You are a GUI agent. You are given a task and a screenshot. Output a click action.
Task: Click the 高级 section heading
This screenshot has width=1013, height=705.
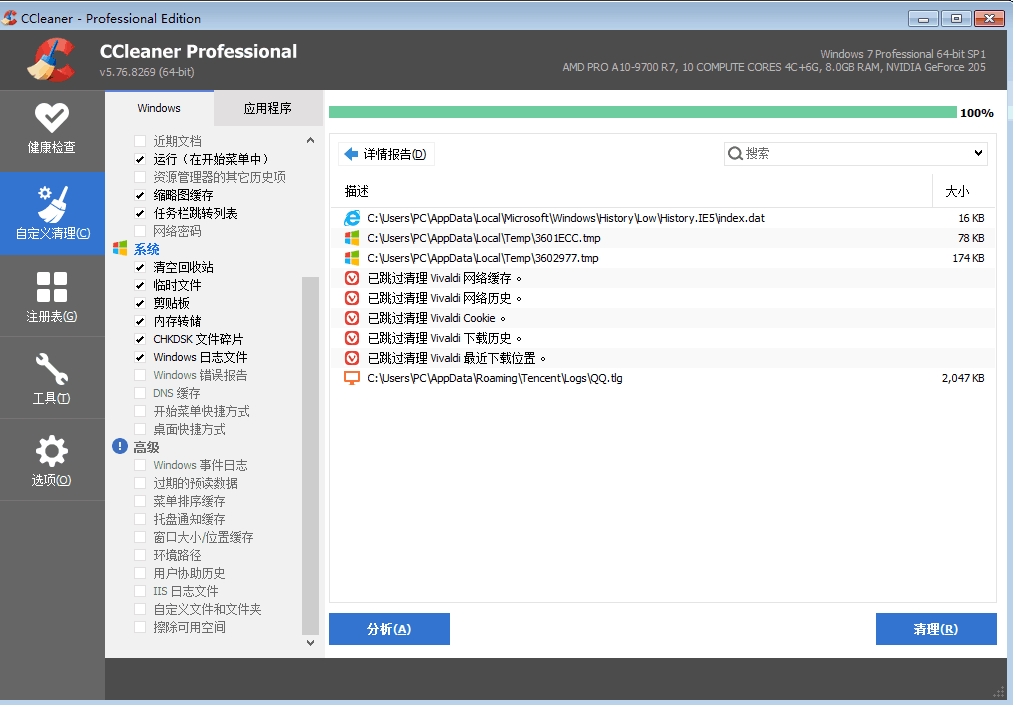(x=147, y=447)
